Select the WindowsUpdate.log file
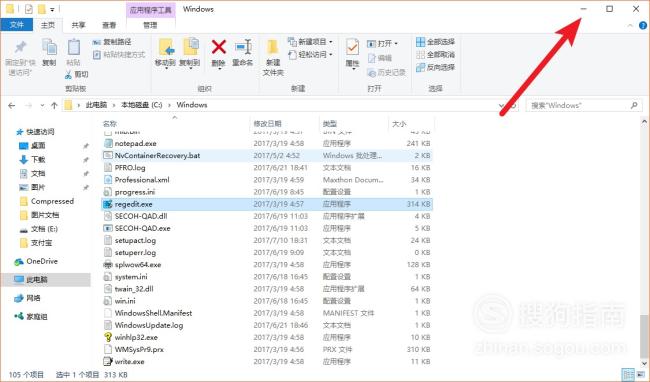Viewport: 650px width, 382px height. pyautogui.click(x=148, y=325)
